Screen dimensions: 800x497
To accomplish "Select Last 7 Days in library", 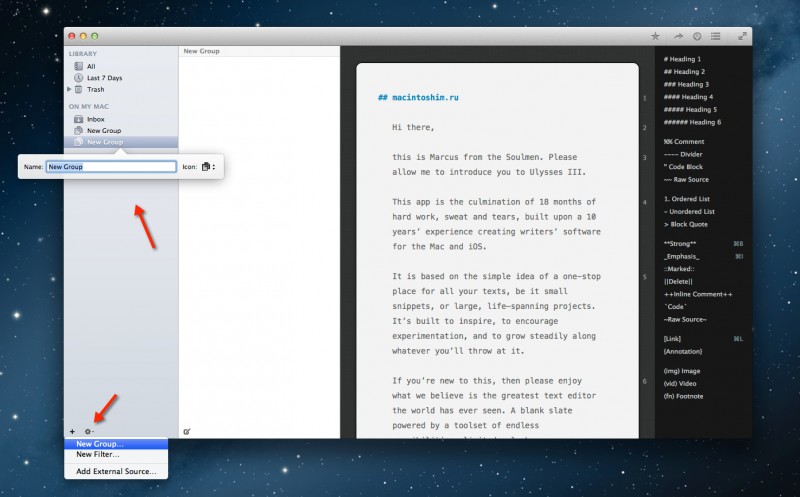I will [x=104, y=78].
